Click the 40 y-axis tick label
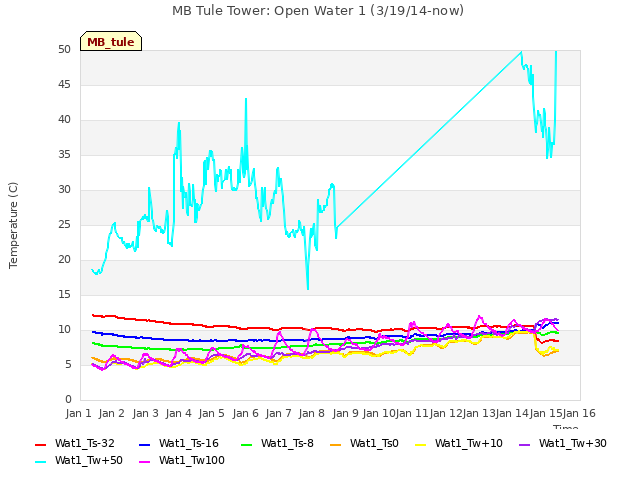Viewport: 640px width, 480px height. pyautogui.click(x=64, y=120)
